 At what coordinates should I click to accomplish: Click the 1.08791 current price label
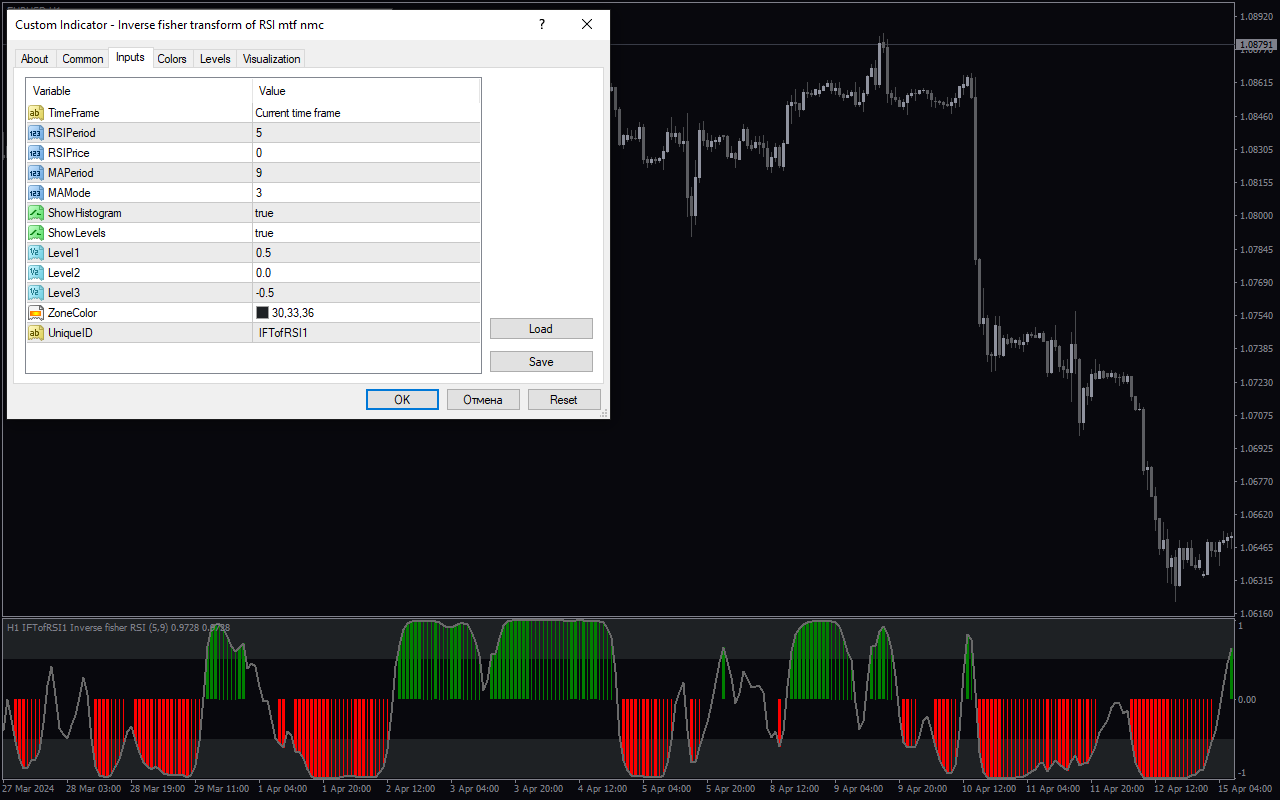[1257, 45]
